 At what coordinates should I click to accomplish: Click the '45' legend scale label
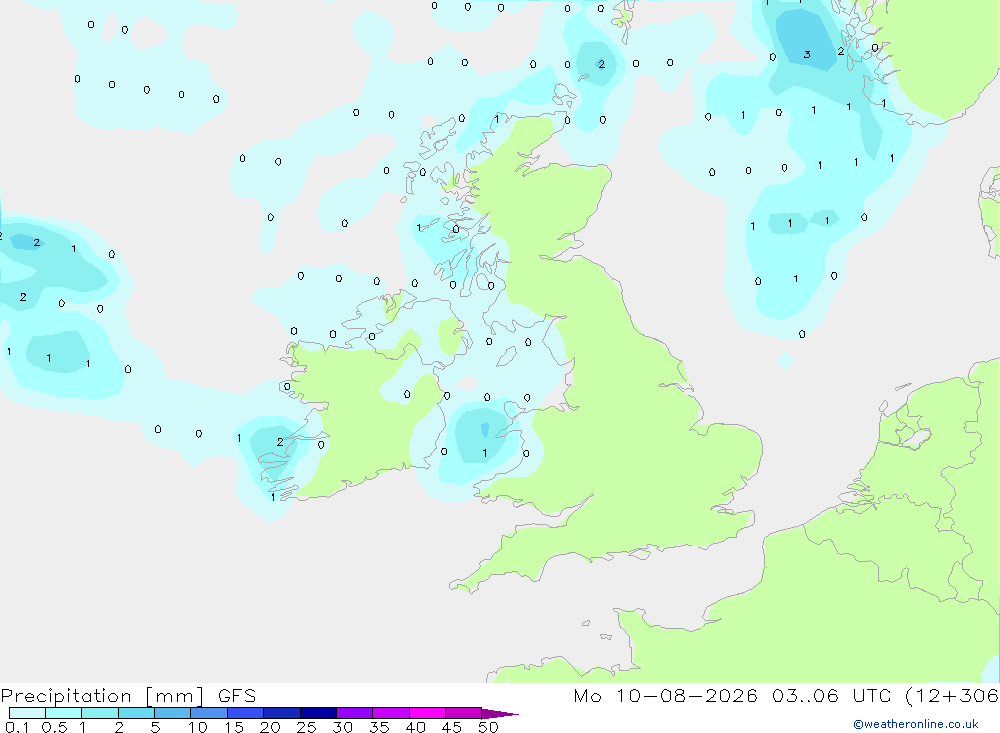click(452, 727)
